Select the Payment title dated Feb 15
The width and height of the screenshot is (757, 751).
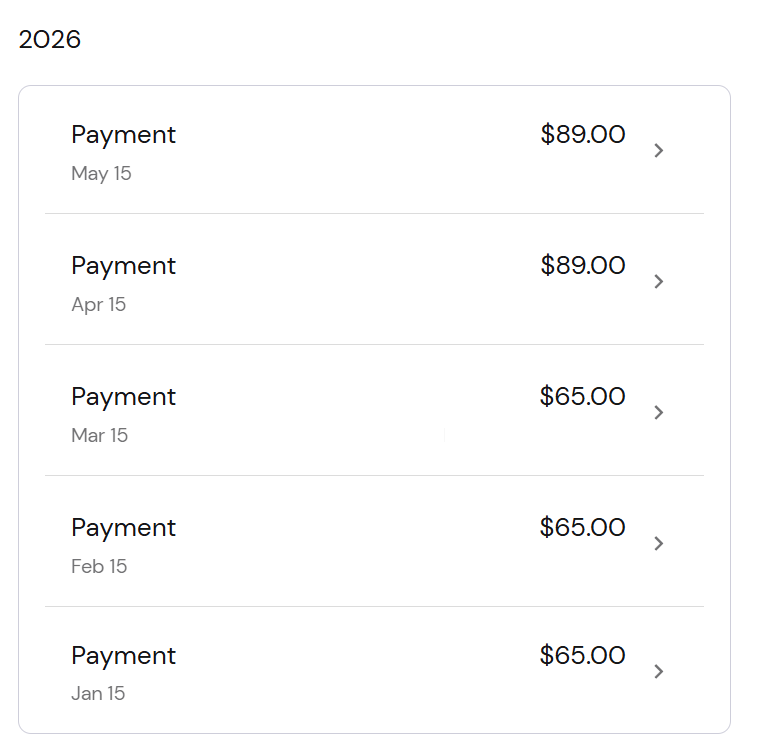click(124, 528)
